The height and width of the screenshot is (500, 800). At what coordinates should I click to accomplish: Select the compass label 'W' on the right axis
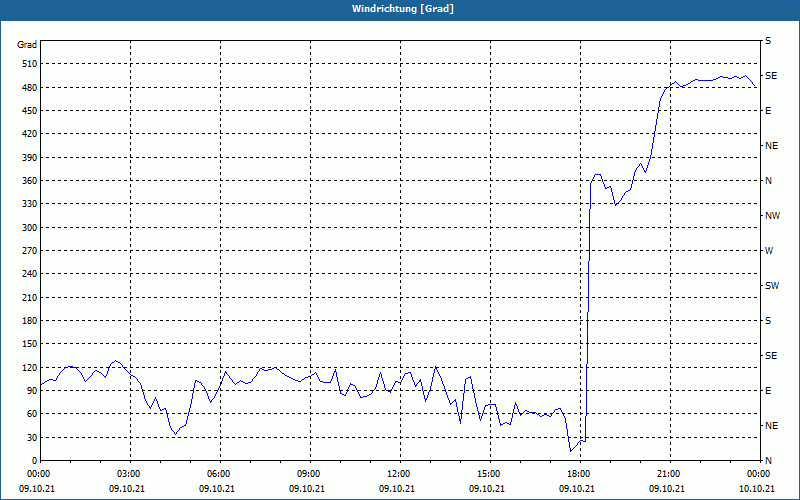click(769, 251)
